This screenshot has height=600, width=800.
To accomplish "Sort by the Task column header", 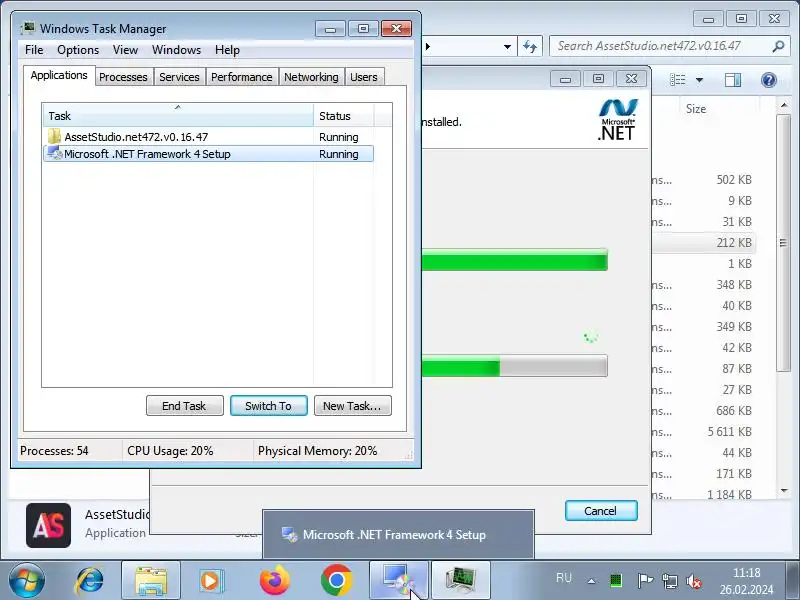I will (178, 116).
